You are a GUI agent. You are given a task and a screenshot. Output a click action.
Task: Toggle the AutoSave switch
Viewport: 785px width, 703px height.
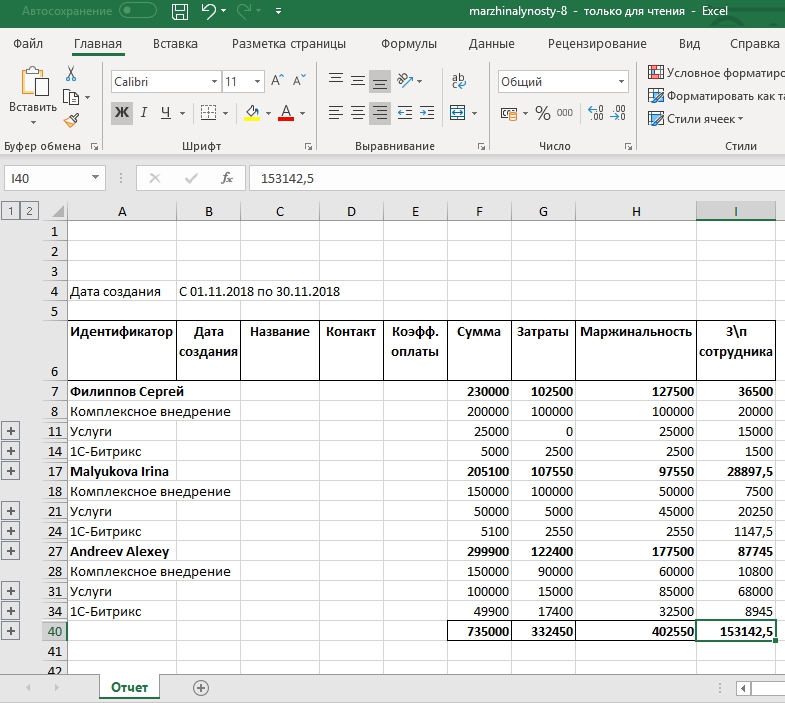pos(137,13)
